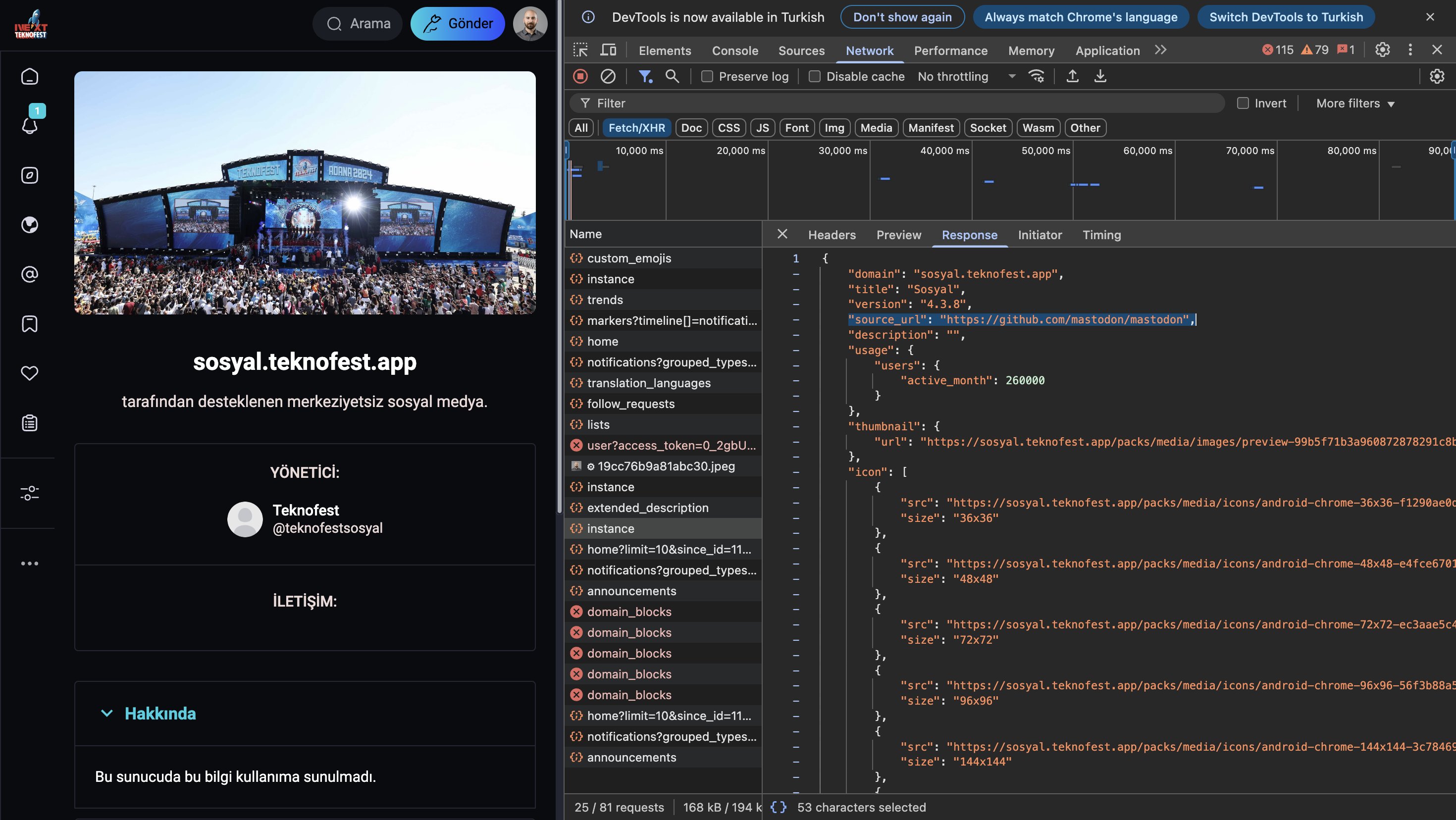1456x820 pixels.
Task: Open the explore compass icon in sidebar
Action: pyautogui.click(x=29, y=175)
